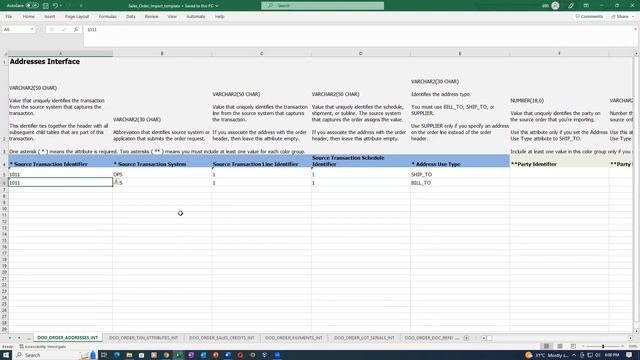The height and width of the screenshot is (360, 640).
Task: Open the notification center icon
Action: (629, 355)
